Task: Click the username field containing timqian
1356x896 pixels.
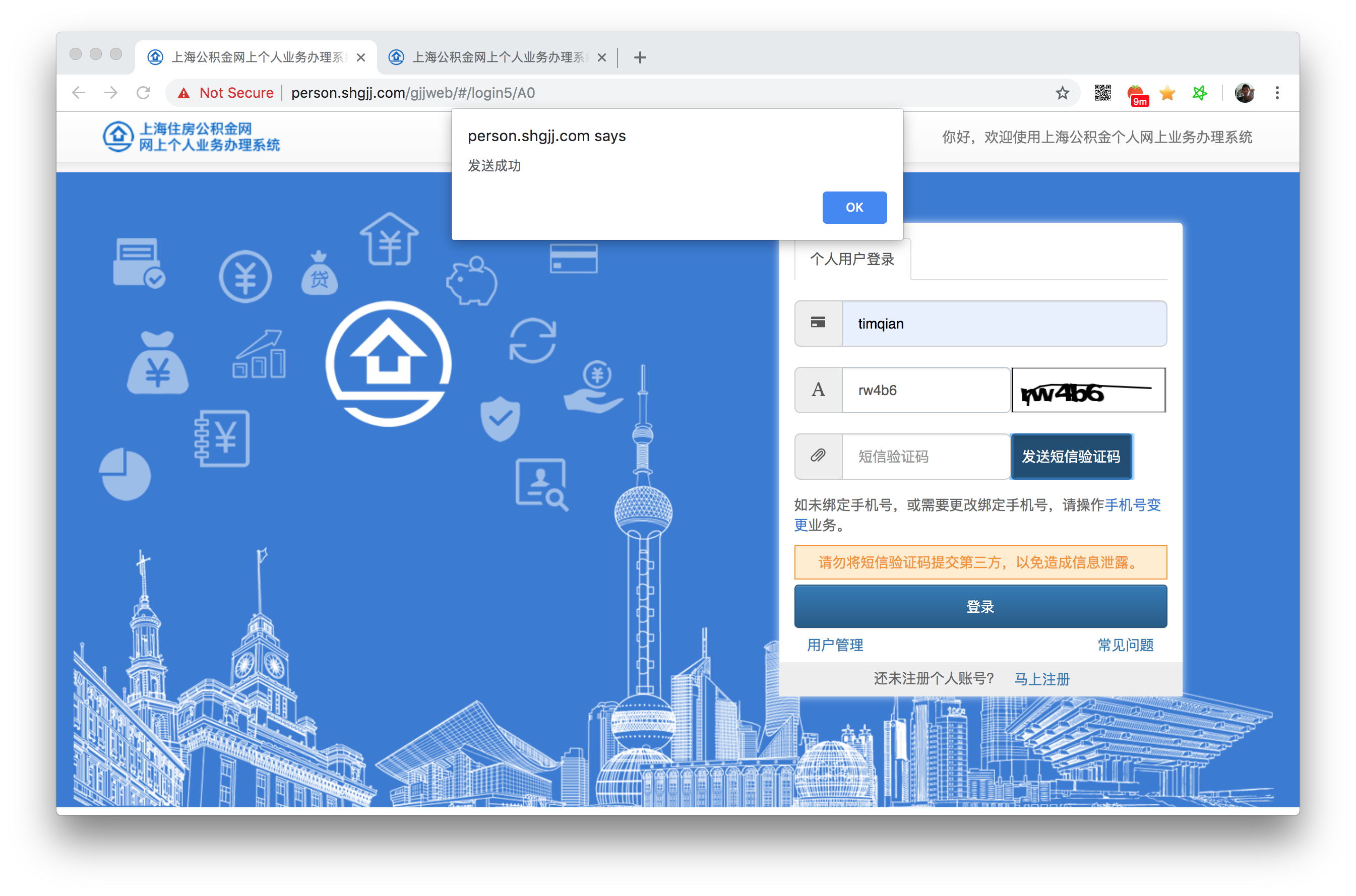Action: 1004,324
